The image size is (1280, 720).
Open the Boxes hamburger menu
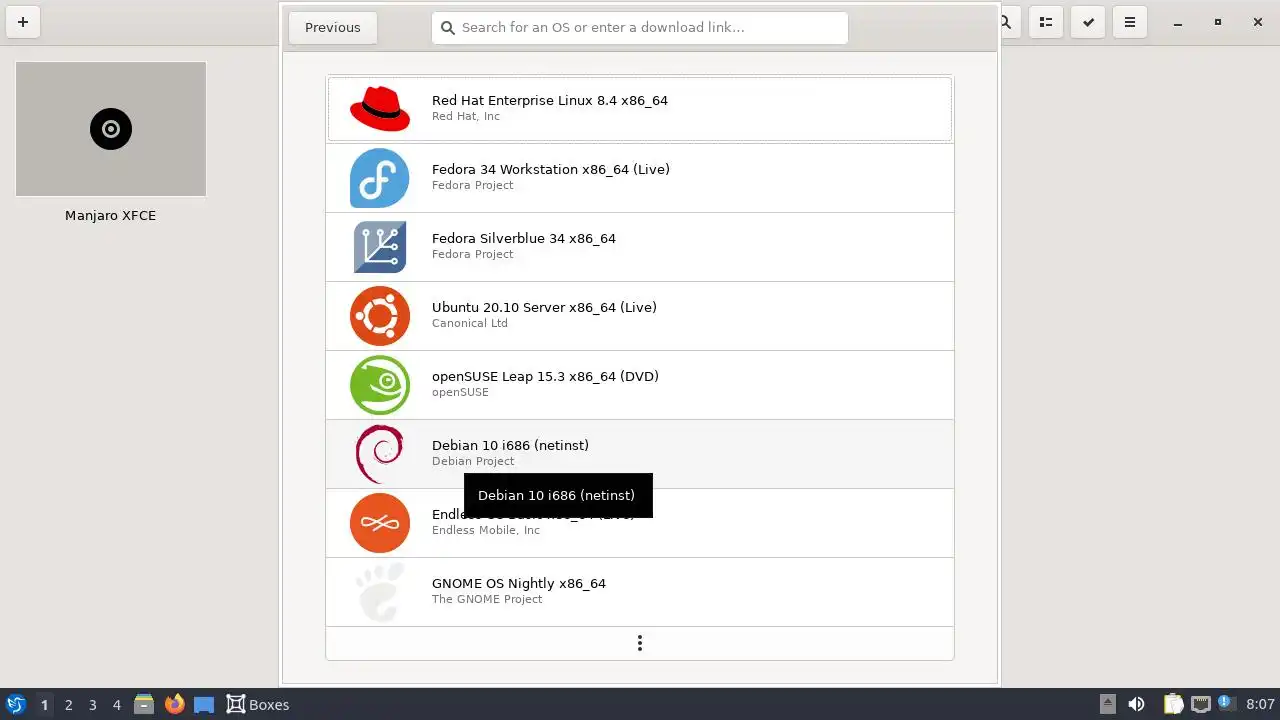[x=1130, y=22]
